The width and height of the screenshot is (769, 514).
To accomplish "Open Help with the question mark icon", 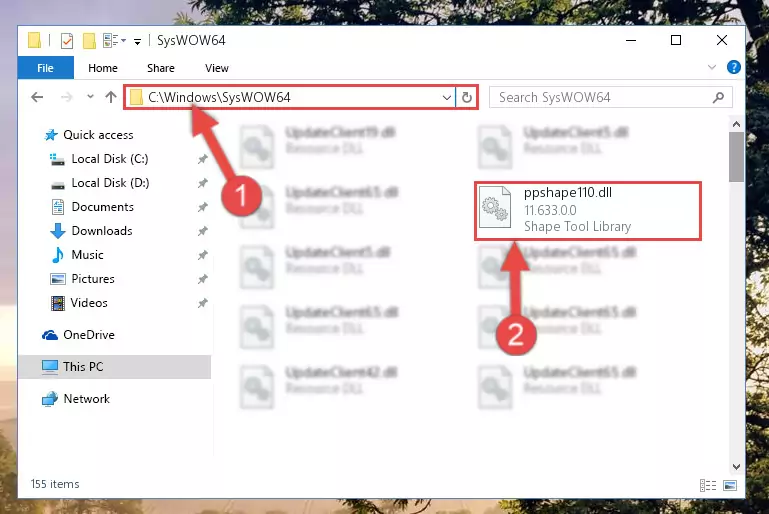I will coord(734,67).
